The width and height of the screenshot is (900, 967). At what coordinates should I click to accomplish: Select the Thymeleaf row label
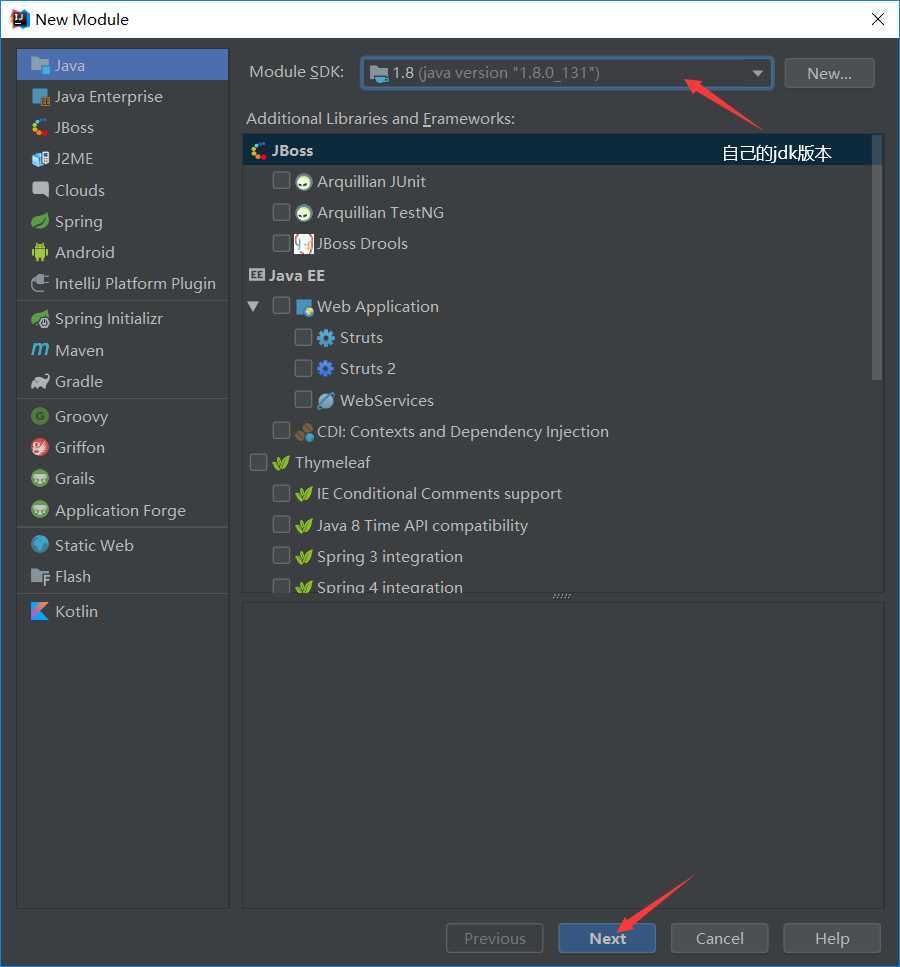(332, 463)
